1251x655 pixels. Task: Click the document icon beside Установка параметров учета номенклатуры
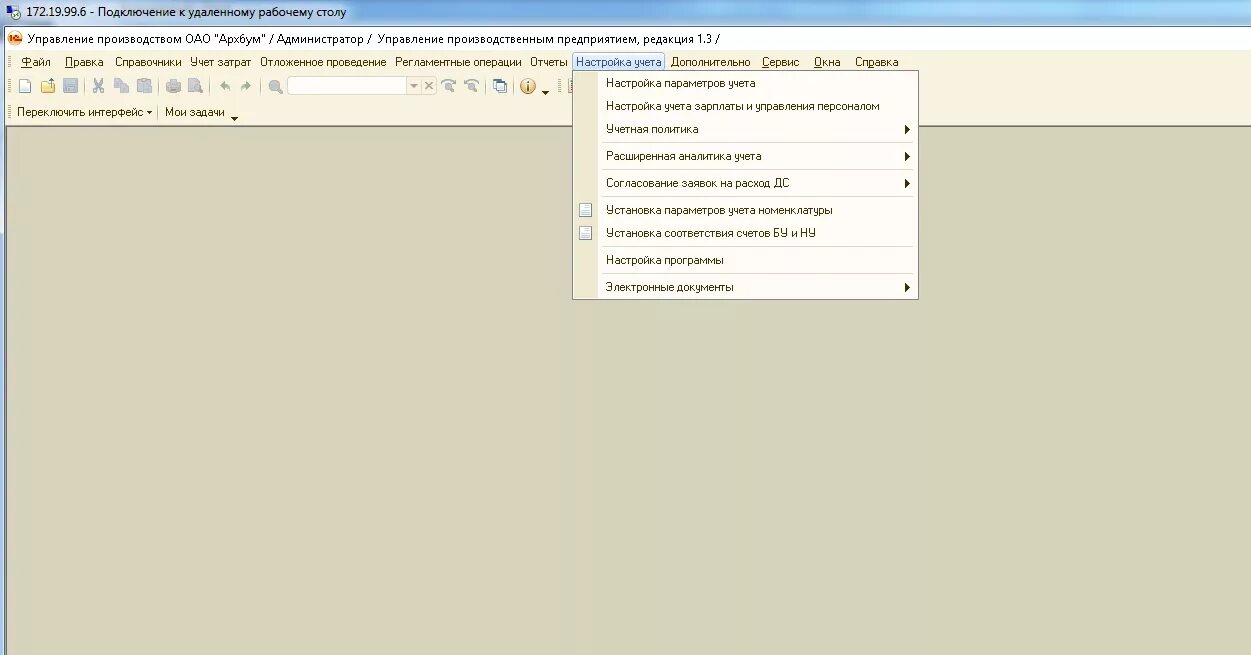tap(585, 210)
